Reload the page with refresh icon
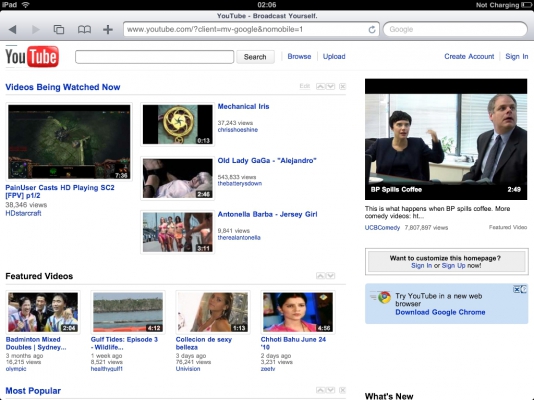534x400 pixels. tap(372, 30)
